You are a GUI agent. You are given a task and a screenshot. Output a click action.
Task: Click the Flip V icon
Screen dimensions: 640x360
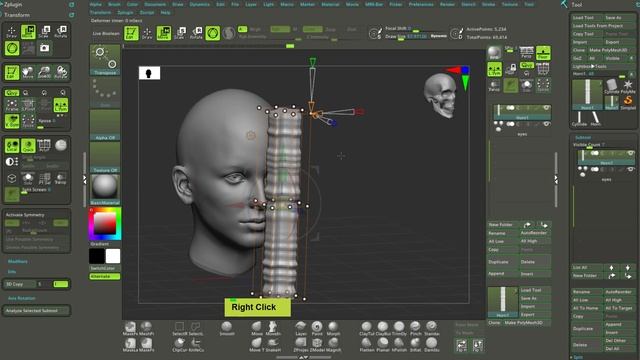(x=478, y=345)
